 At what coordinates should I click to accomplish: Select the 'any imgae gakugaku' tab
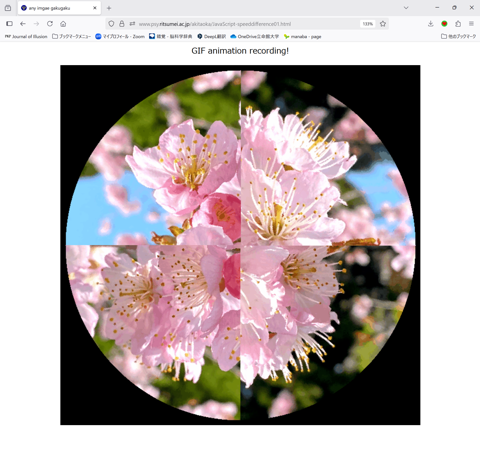pos(59,8)
